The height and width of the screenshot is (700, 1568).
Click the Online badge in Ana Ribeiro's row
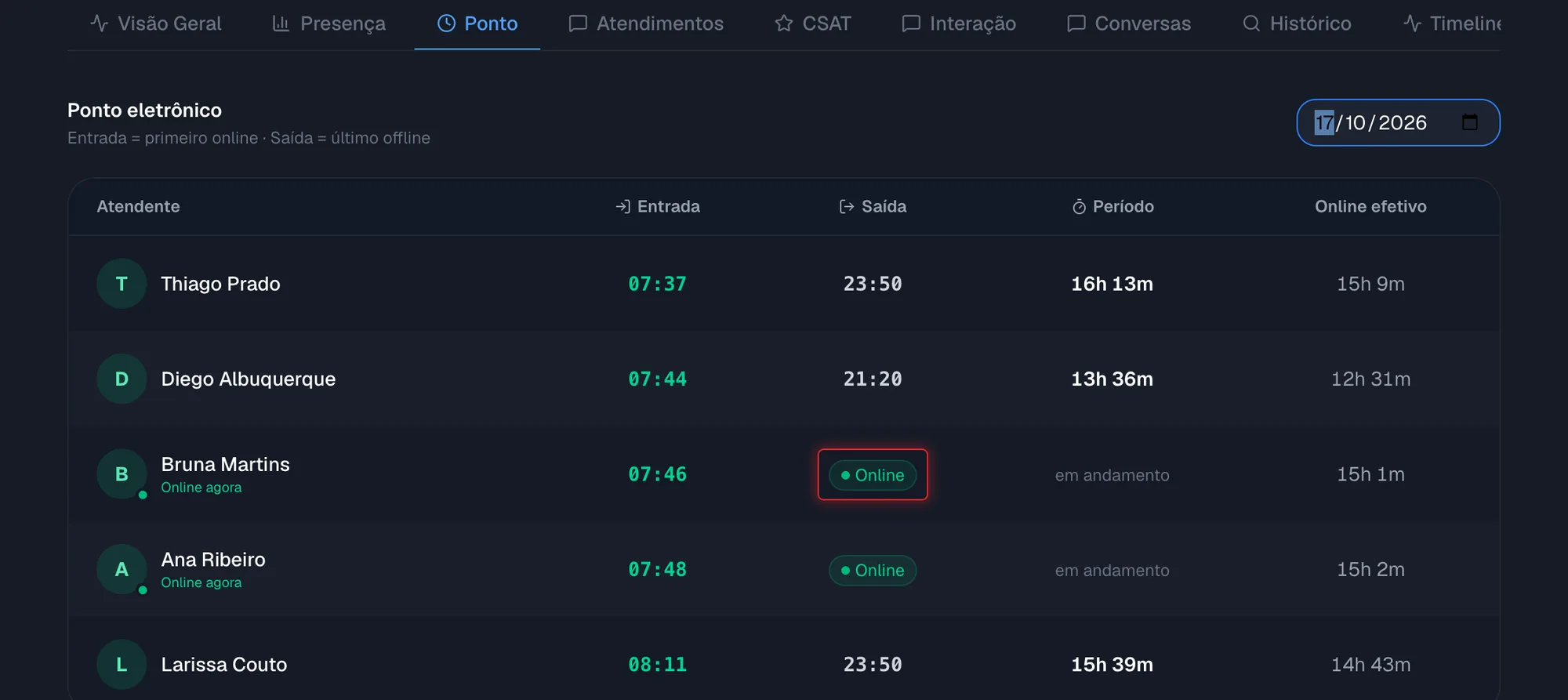click(x=873, y=570)
